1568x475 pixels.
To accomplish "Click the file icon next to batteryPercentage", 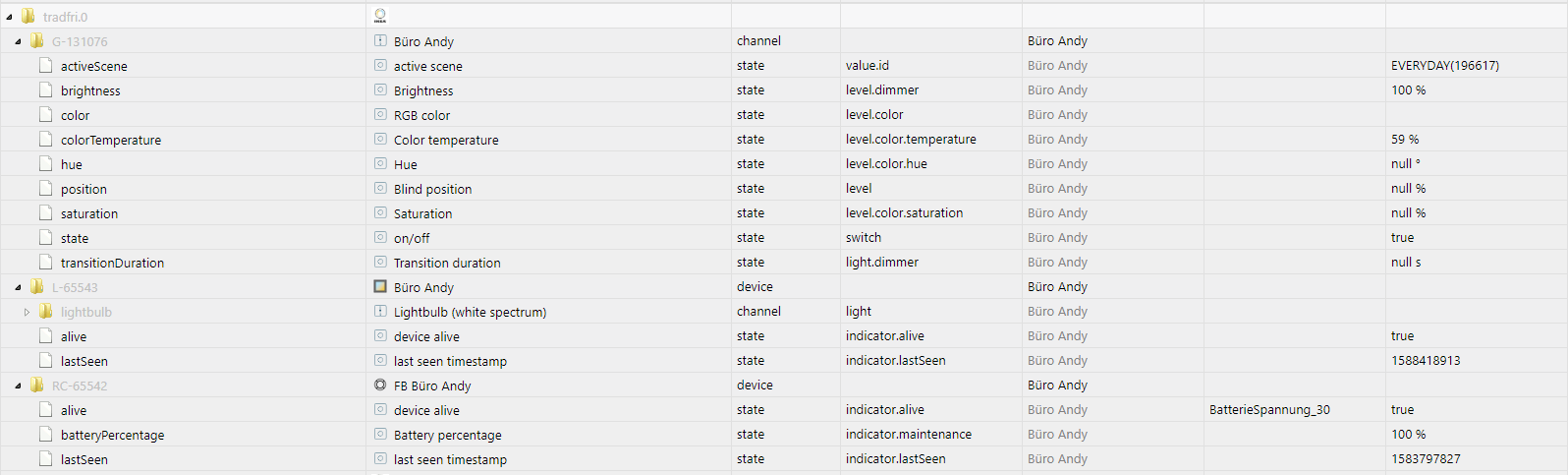I will [45, 434].
